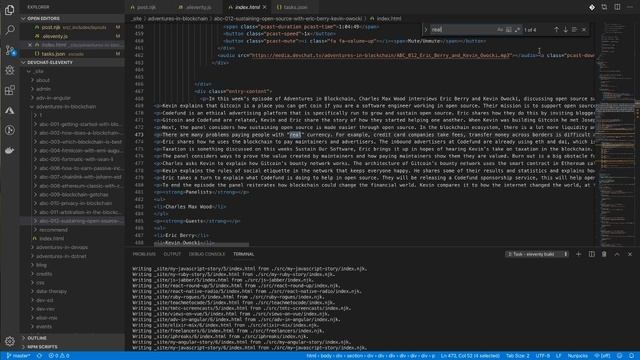The image size is (640, 360).
Task: Switch to the Output tab
Action: pyautogui.click(x=172, y=254)
